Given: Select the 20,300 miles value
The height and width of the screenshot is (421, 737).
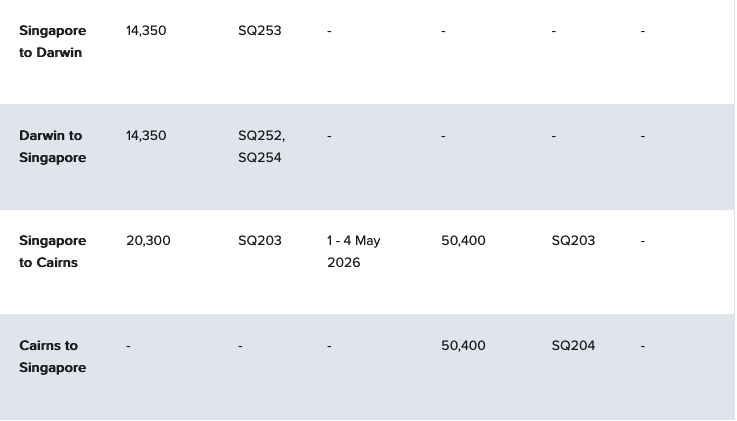Looking at the screenshot, I should pos(148,241).
